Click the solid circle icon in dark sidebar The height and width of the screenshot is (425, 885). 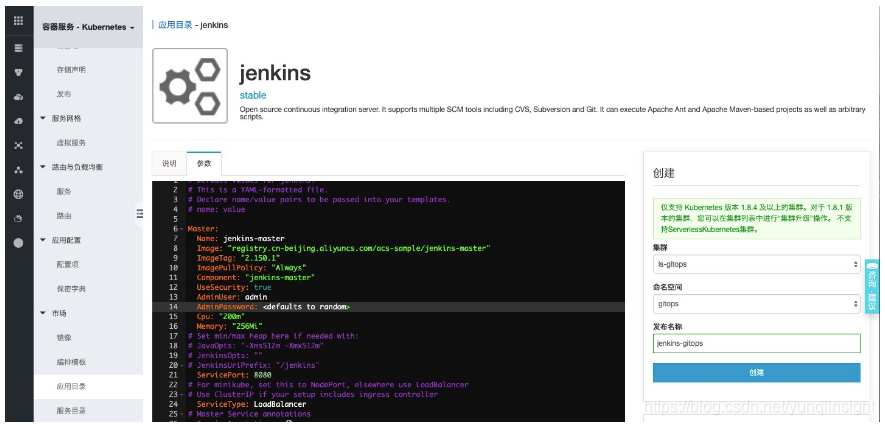tap(19, 243)
